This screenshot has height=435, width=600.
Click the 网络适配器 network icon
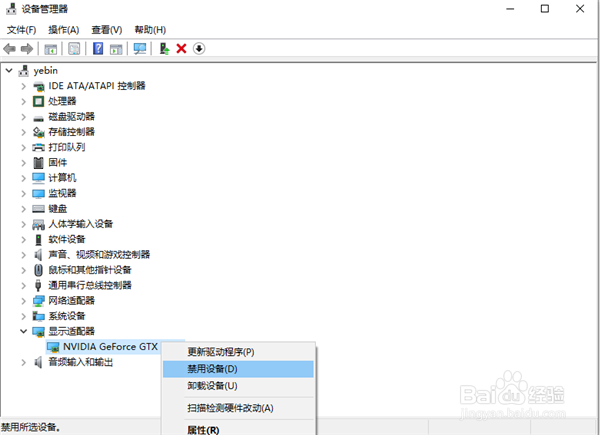38,301
